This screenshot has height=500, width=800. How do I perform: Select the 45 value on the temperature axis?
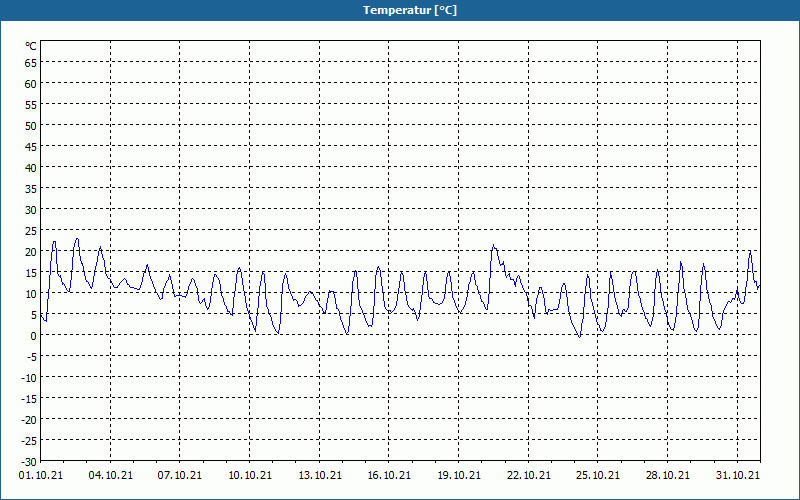(x=31, y=147)
